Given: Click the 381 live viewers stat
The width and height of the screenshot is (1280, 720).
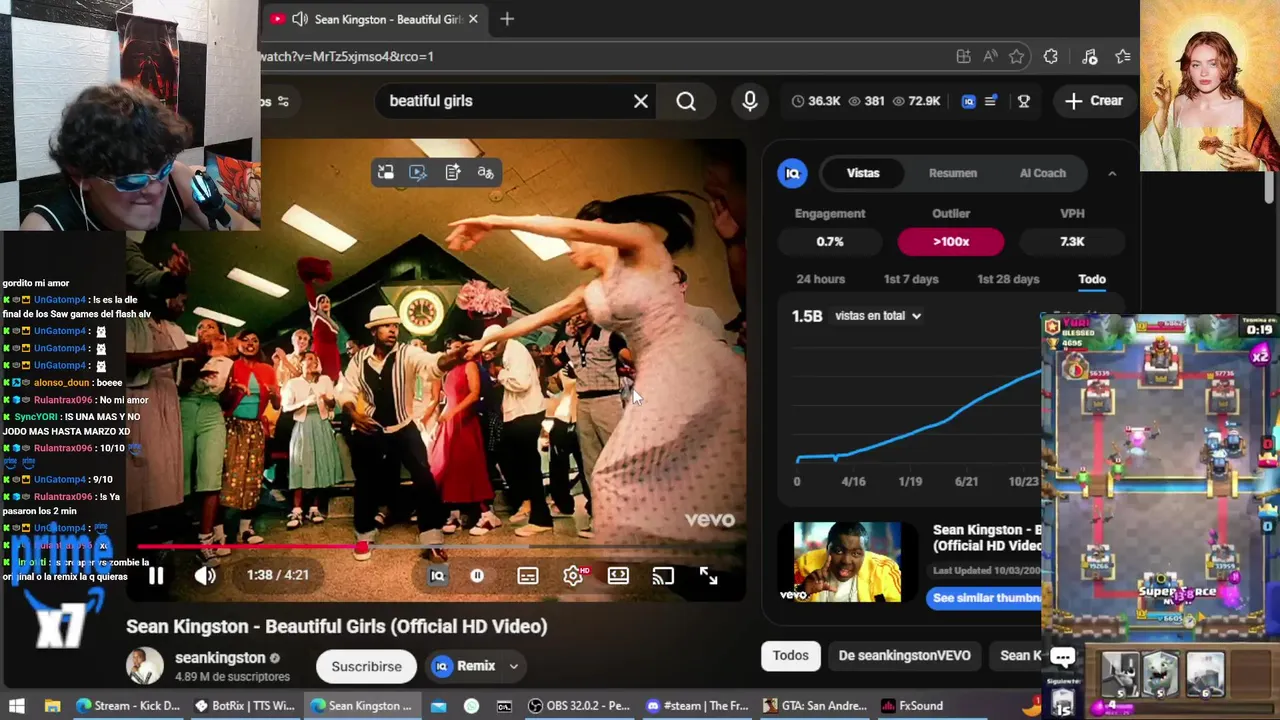Looking at the screenshot, I should (865, 101).
